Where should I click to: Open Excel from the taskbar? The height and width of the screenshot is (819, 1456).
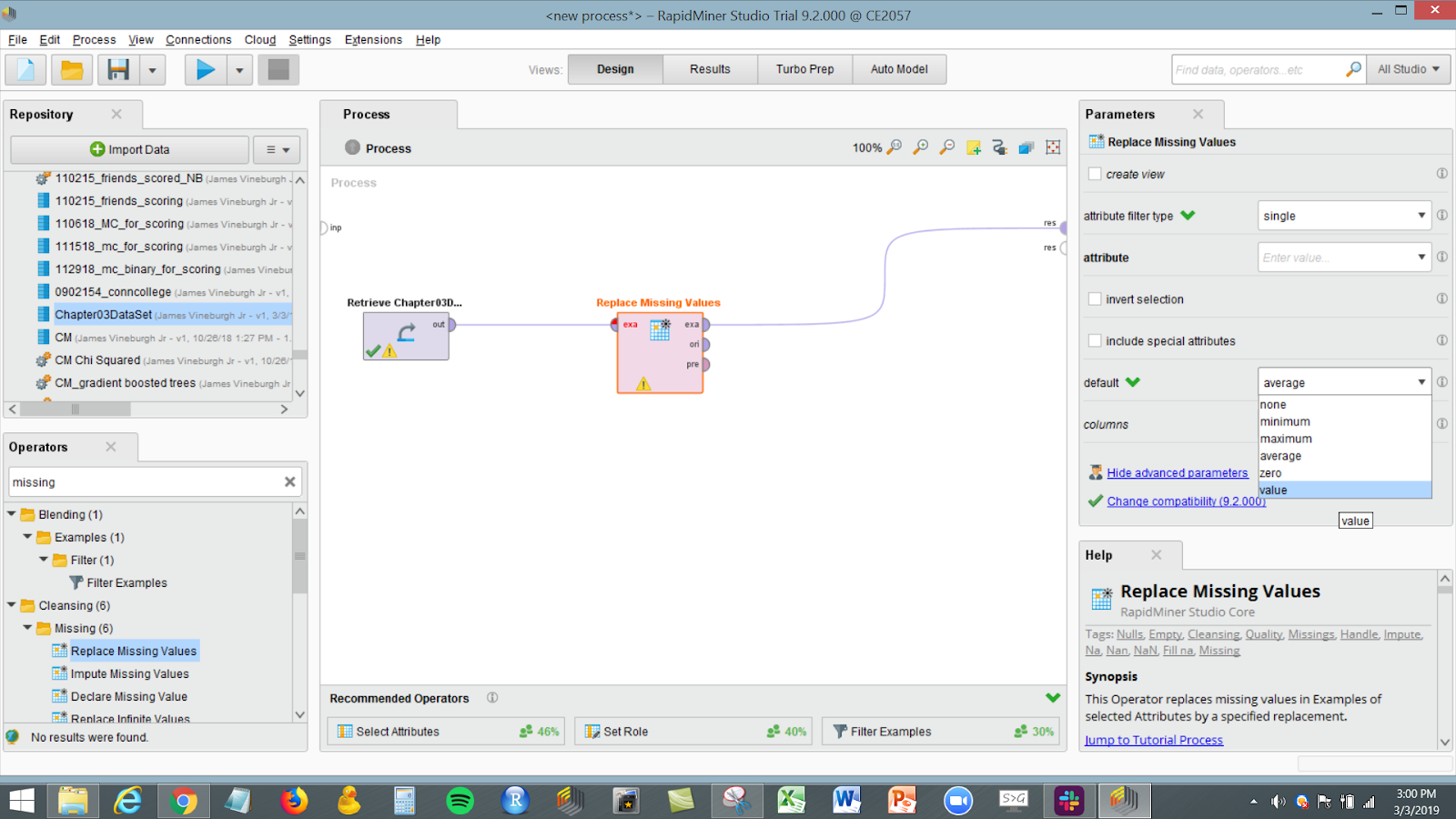click(791, 801)
